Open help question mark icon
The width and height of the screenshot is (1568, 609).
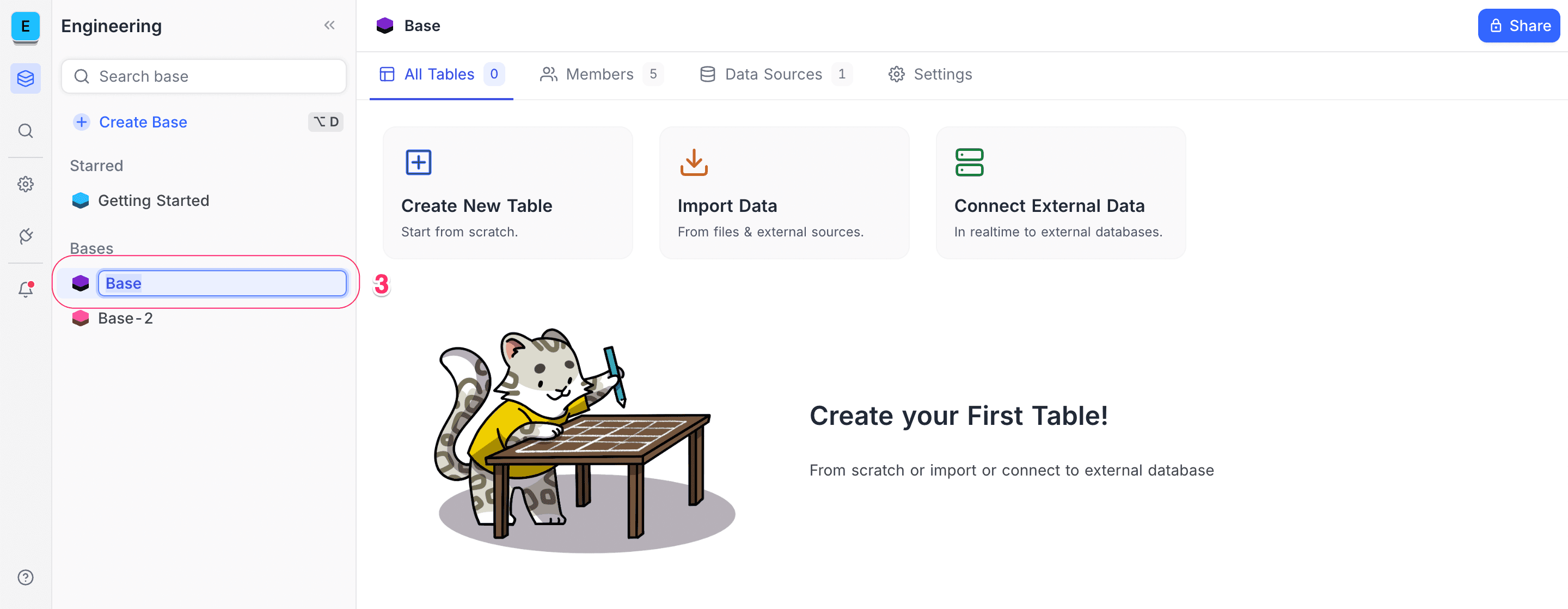tap(26, 577)
